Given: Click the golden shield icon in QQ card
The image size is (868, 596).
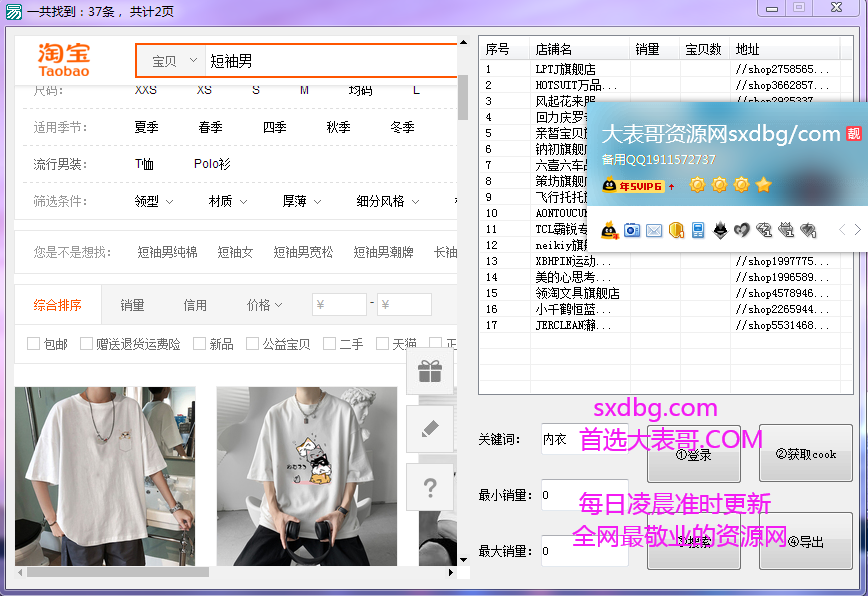Looking at the screenshot, I should [676, 230].
